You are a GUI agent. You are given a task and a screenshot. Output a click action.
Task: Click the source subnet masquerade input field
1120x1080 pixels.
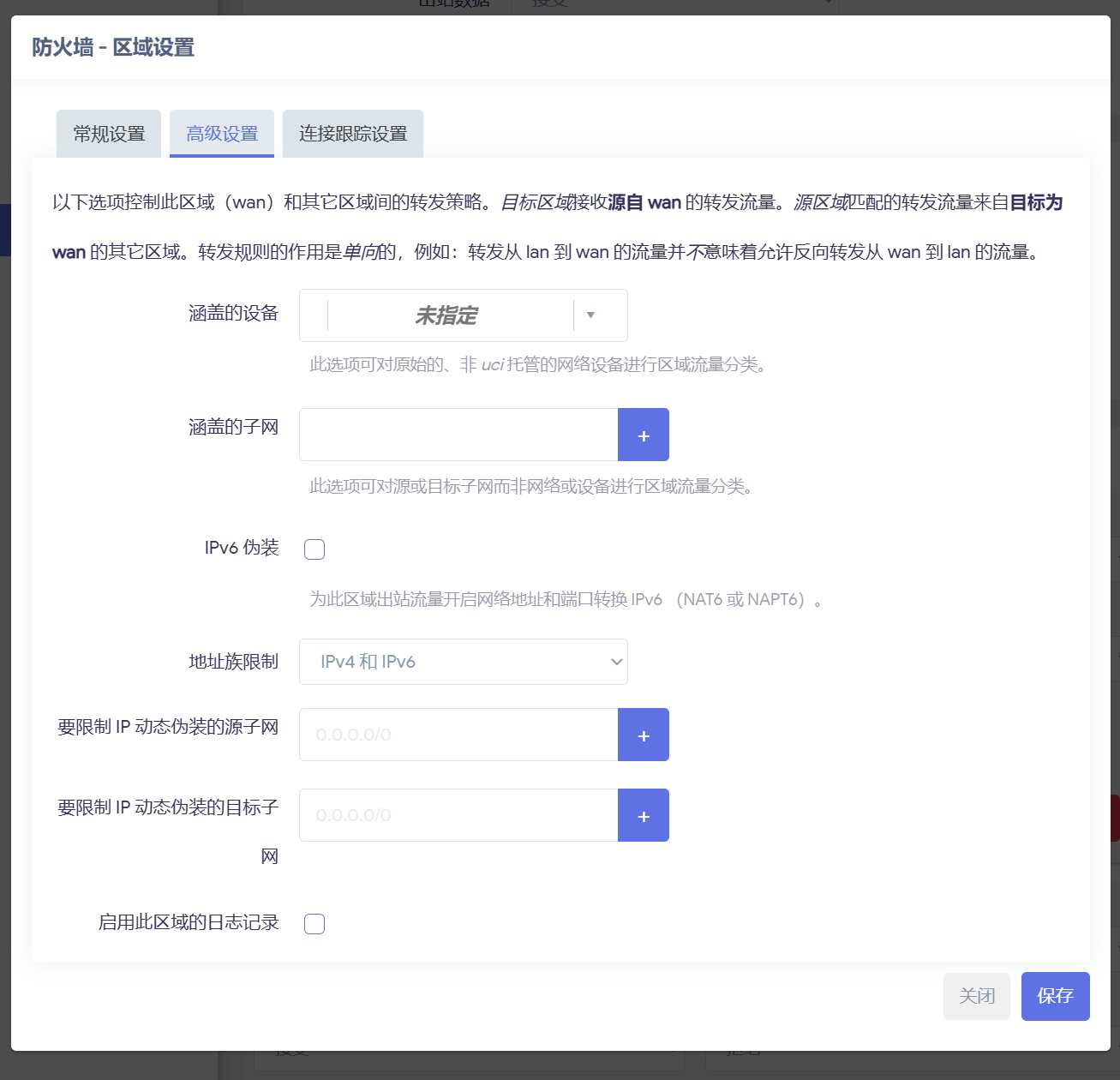click(458, 735)
